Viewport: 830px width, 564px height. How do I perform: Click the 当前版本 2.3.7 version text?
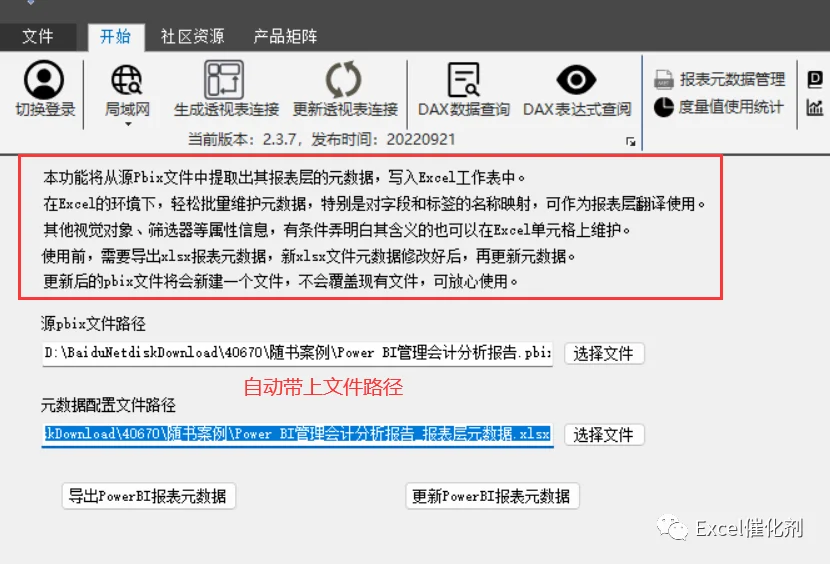pyautogui.click(x=321, y=139)
